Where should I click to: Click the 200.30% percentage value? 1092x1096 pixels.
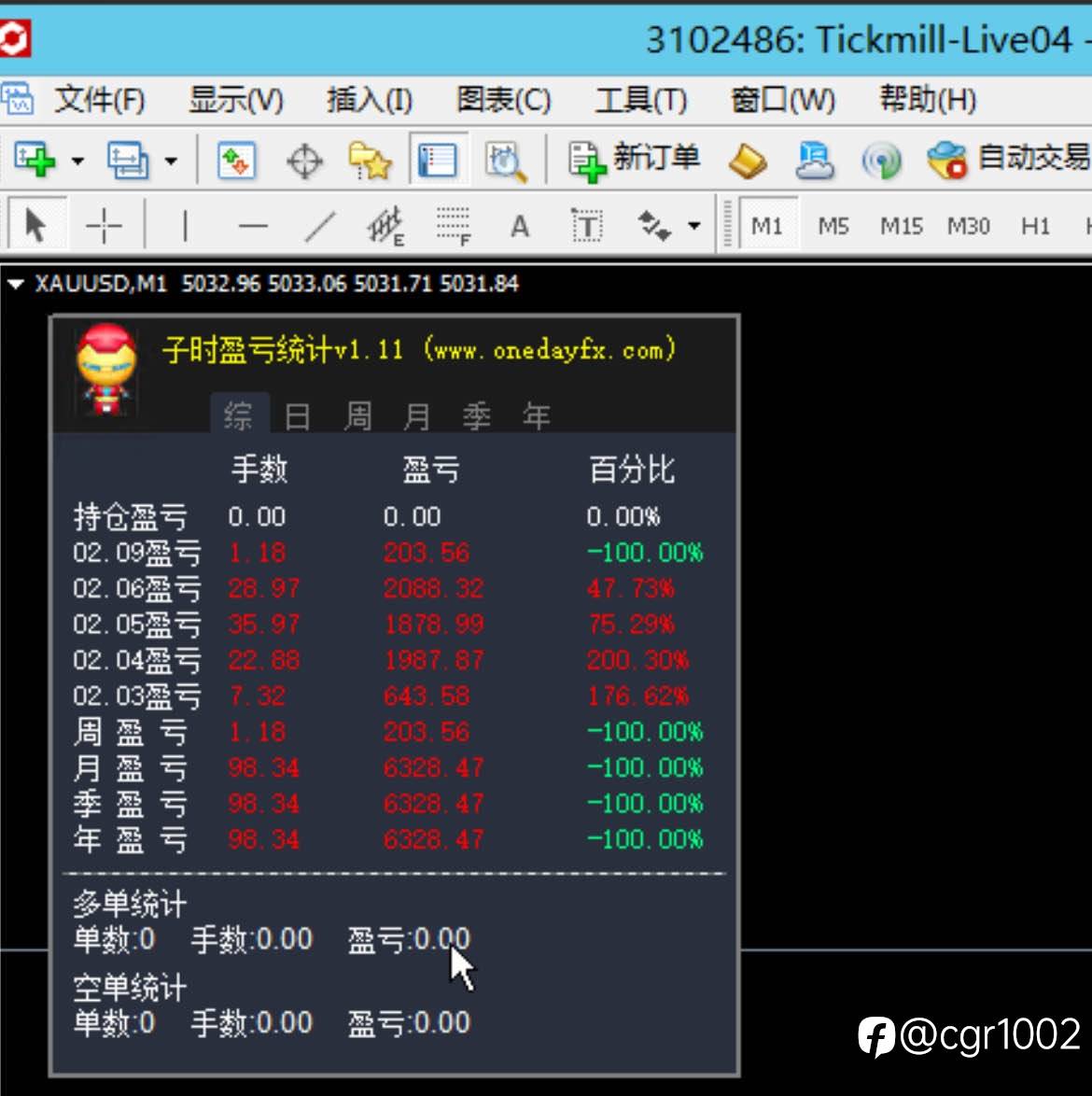click(637, 660)
